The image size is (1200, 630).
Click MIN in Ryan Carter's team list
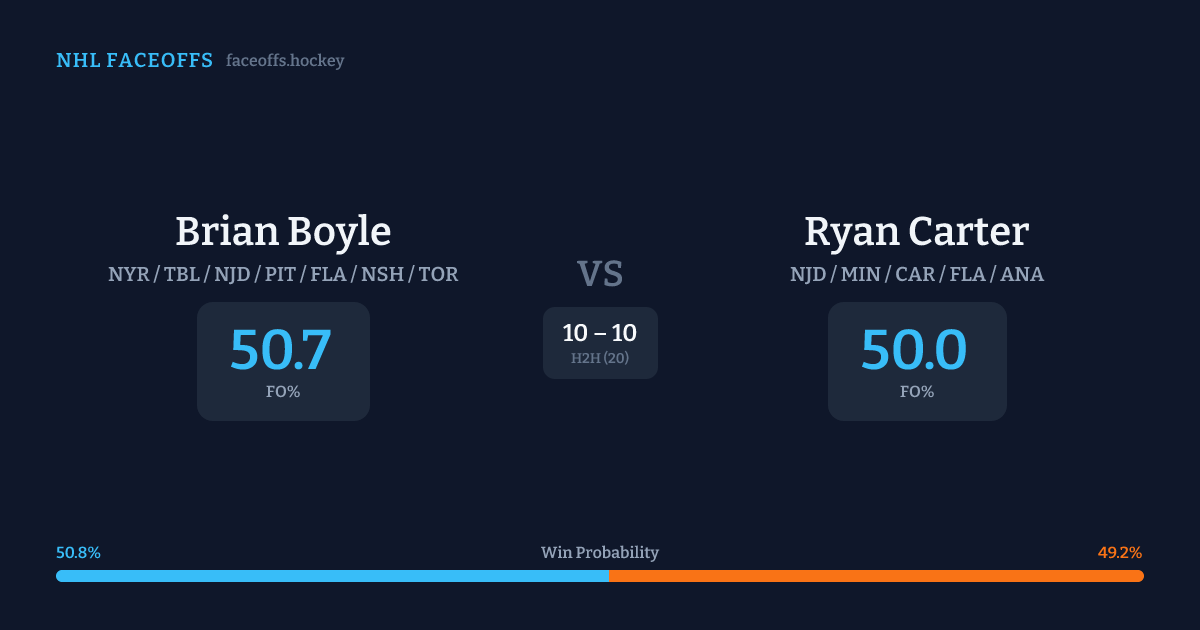coord(862,274)
